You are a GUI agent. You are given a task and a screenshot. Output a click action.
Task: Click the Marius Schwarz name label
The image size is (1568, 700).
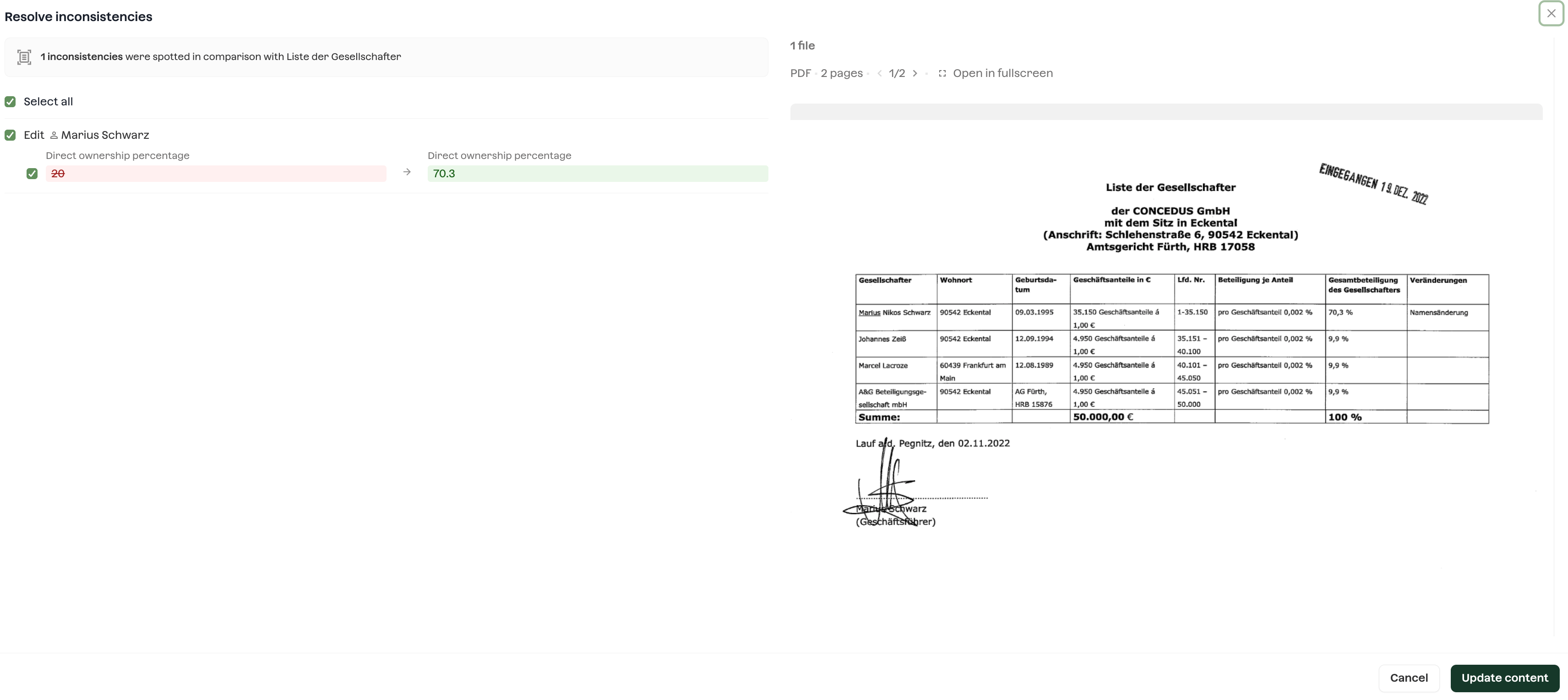coord(105,135)
